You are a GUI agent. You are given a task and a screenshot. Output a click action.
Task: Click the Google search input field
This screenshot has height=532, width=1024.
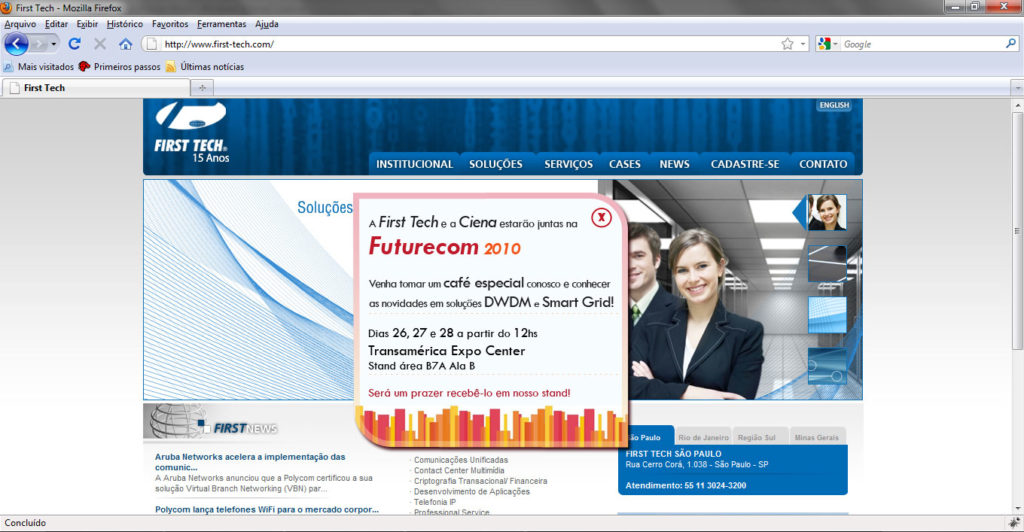pos(922,44)
